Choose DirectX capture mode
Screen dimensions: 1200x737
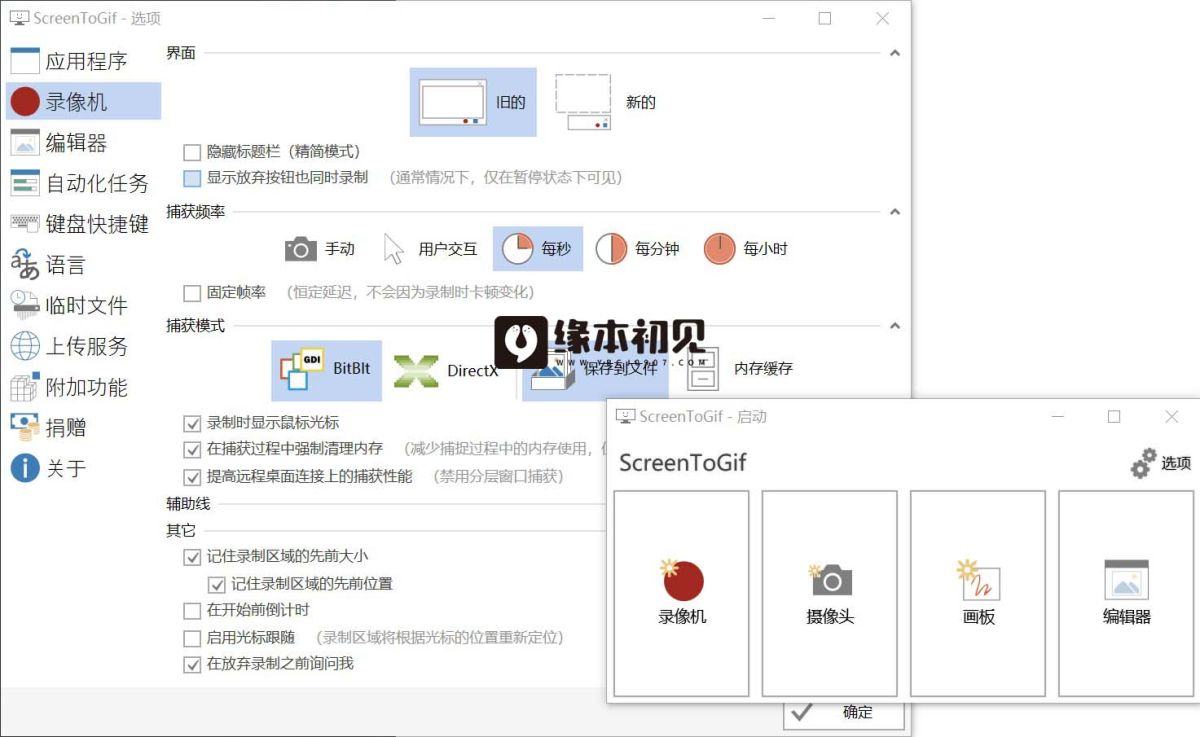(x=446, y=371)
